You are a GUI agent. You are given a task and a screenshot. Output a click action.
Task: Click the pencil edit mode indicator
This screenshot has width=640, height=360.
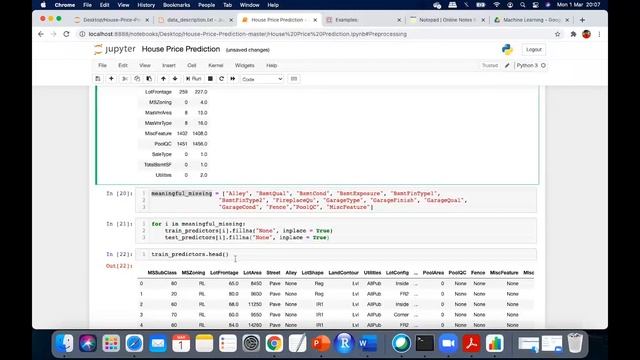[x=507, y=65]
